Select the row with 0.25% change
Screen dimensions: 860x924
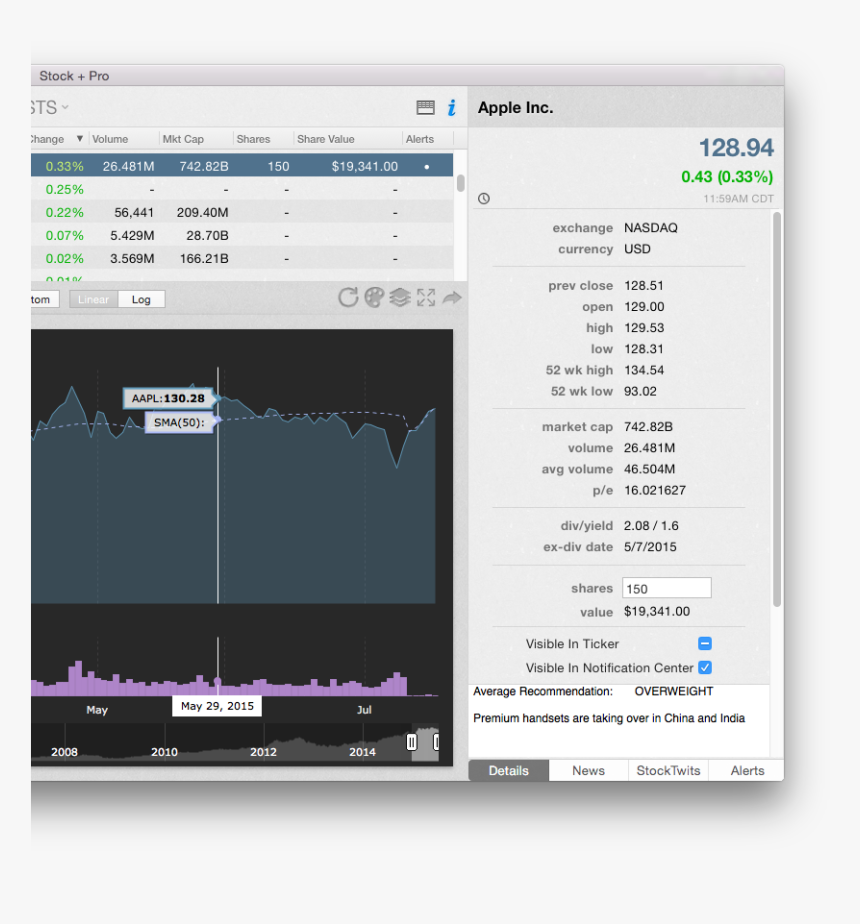point(242,190)
